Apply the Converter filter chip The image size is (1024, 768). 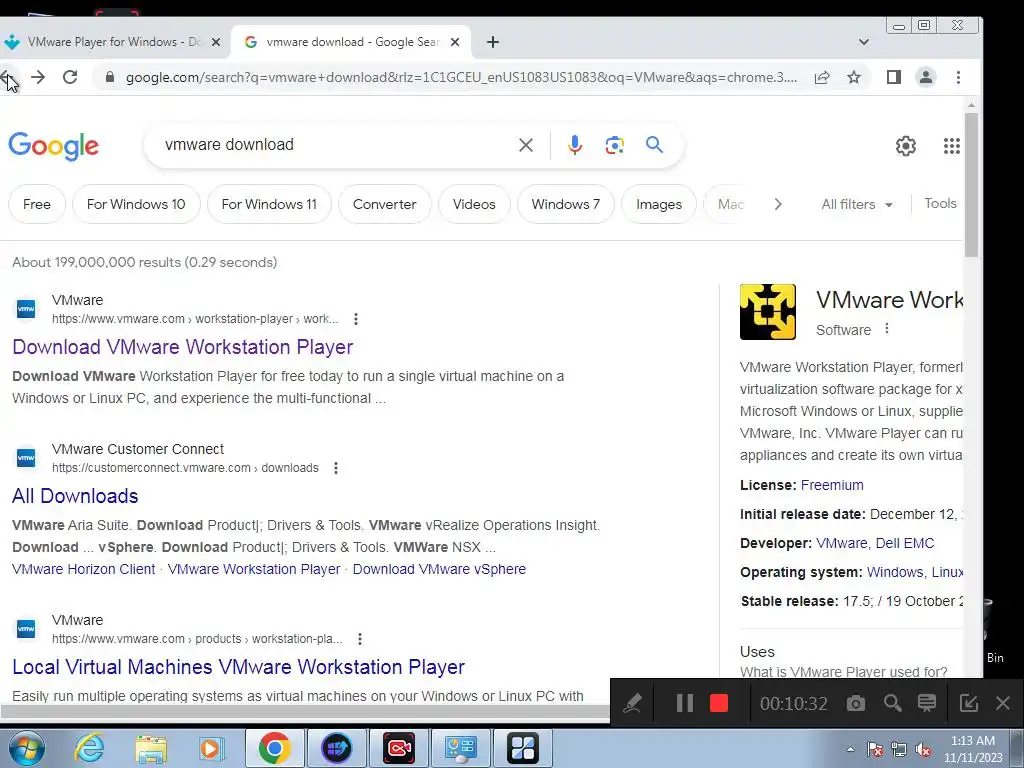click(385, 204)
